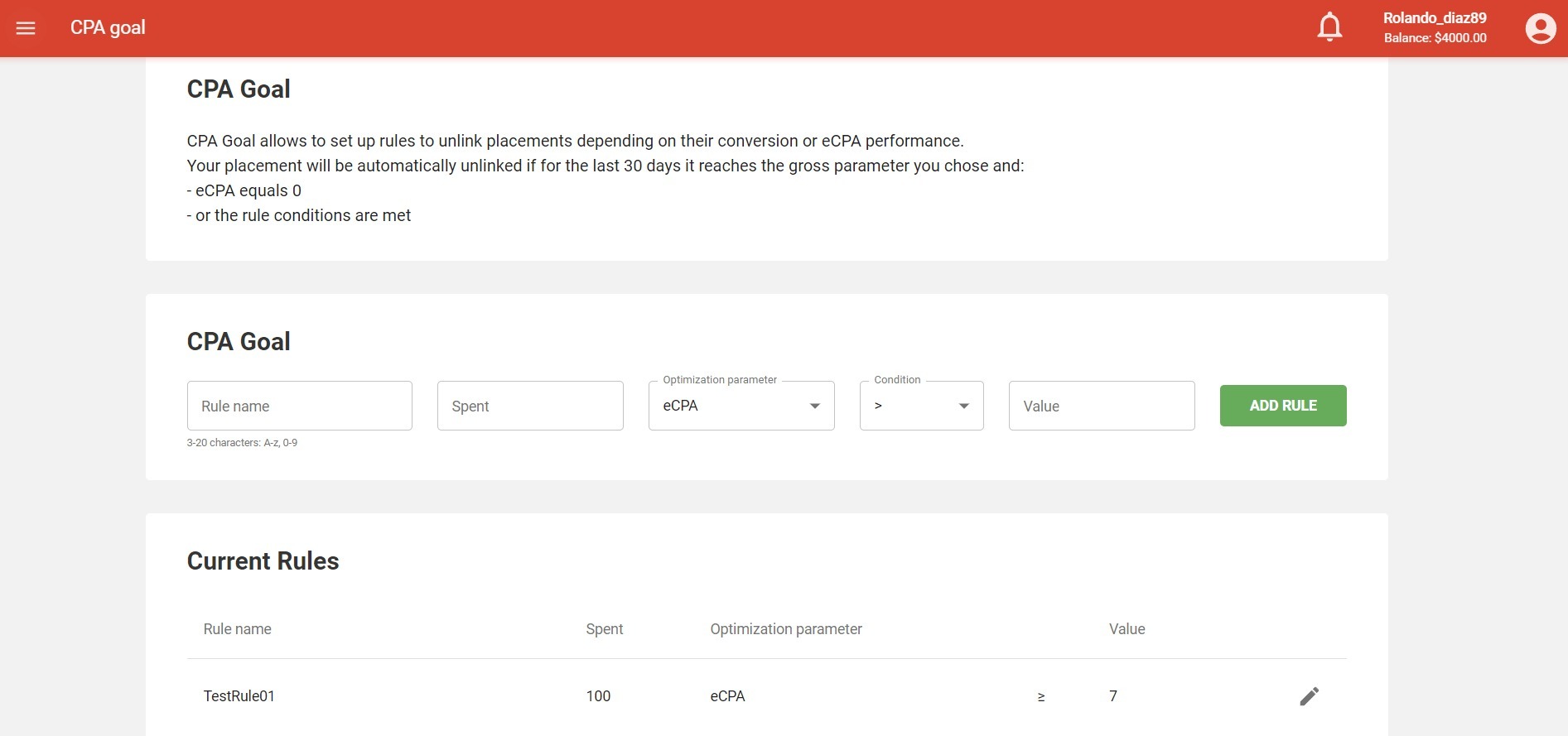Open the Condition dropdown

click(921, 406)
